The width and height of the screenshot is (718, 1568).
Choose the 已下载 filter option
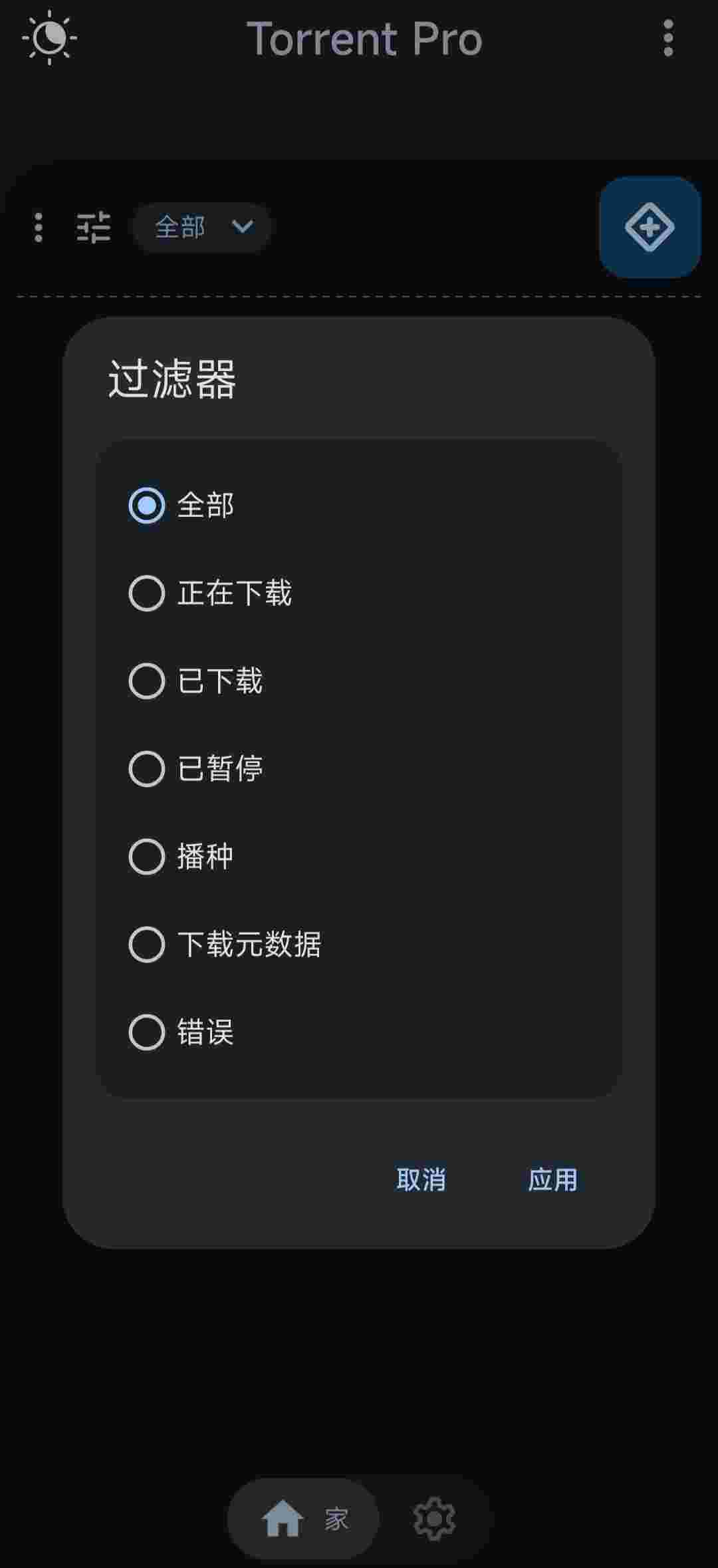(196, 681)
